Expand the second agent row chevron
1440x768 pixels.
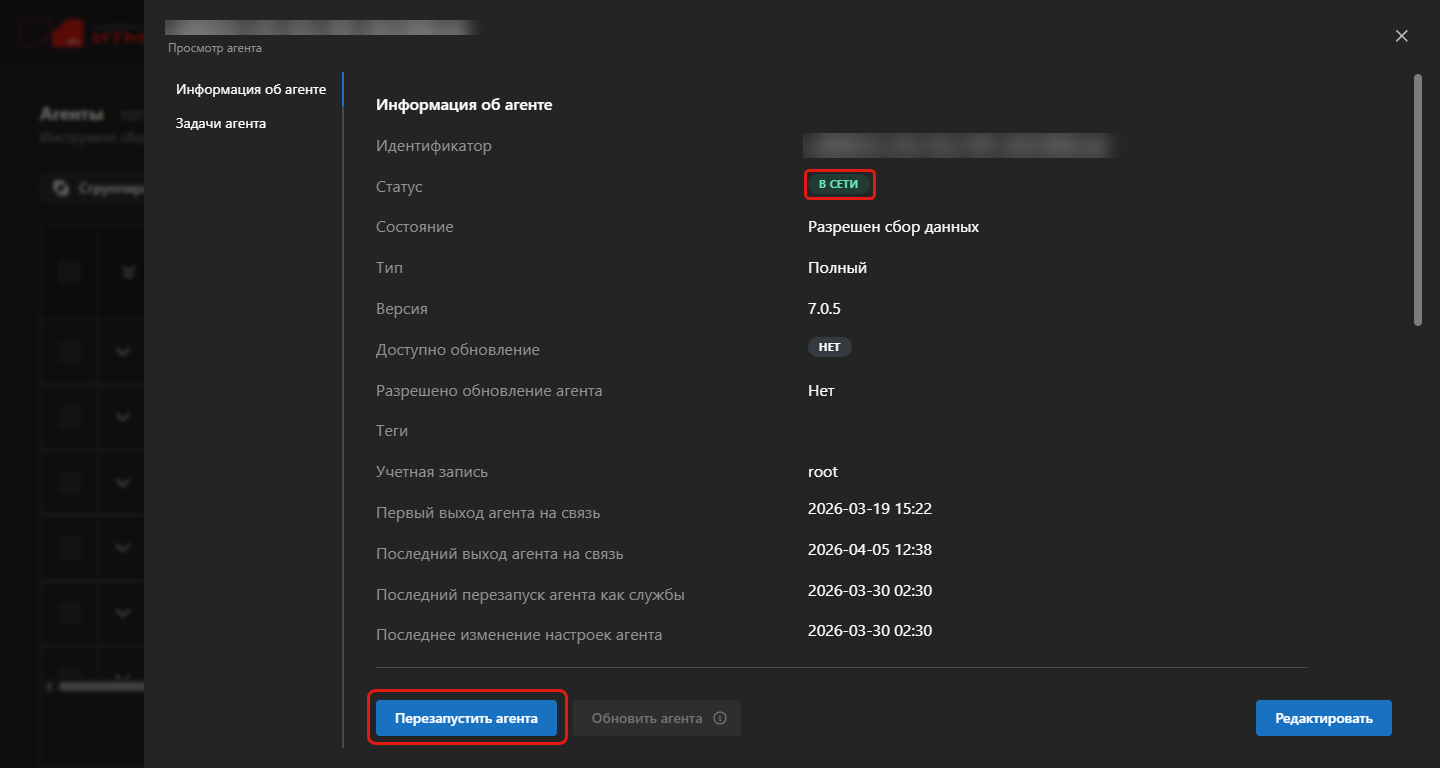click(123, 416)
